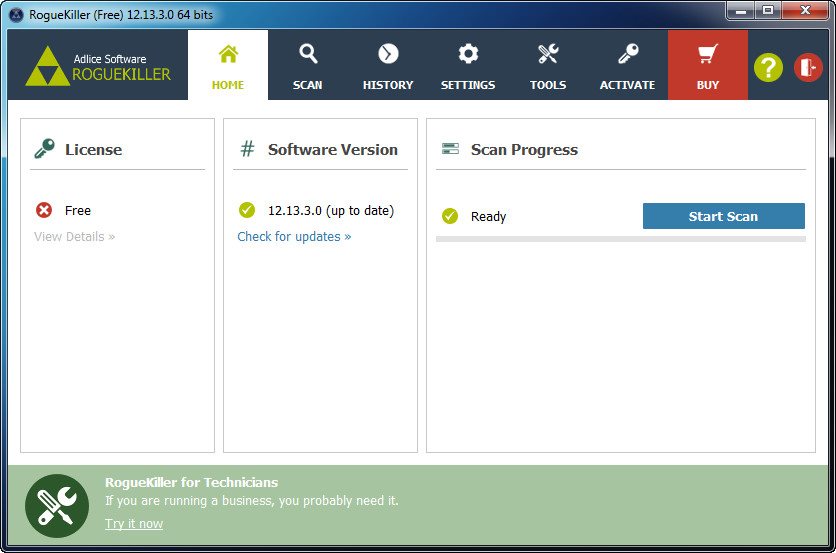Maximize the RogueKiller window
836x553 pixels.
(x=768, y=11)
